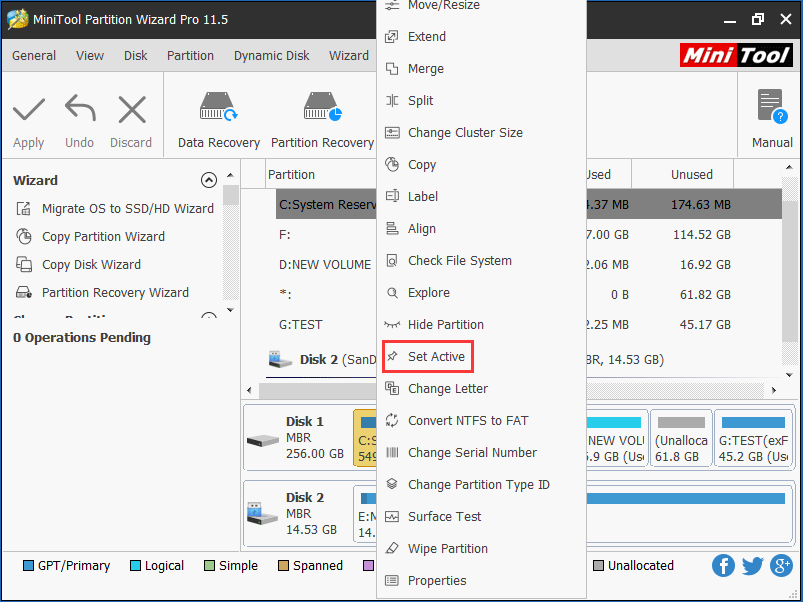The height and width of the screenshot is (602, 803).
Task: Click the Extend icon in context menu
Action: pos(392,37)
